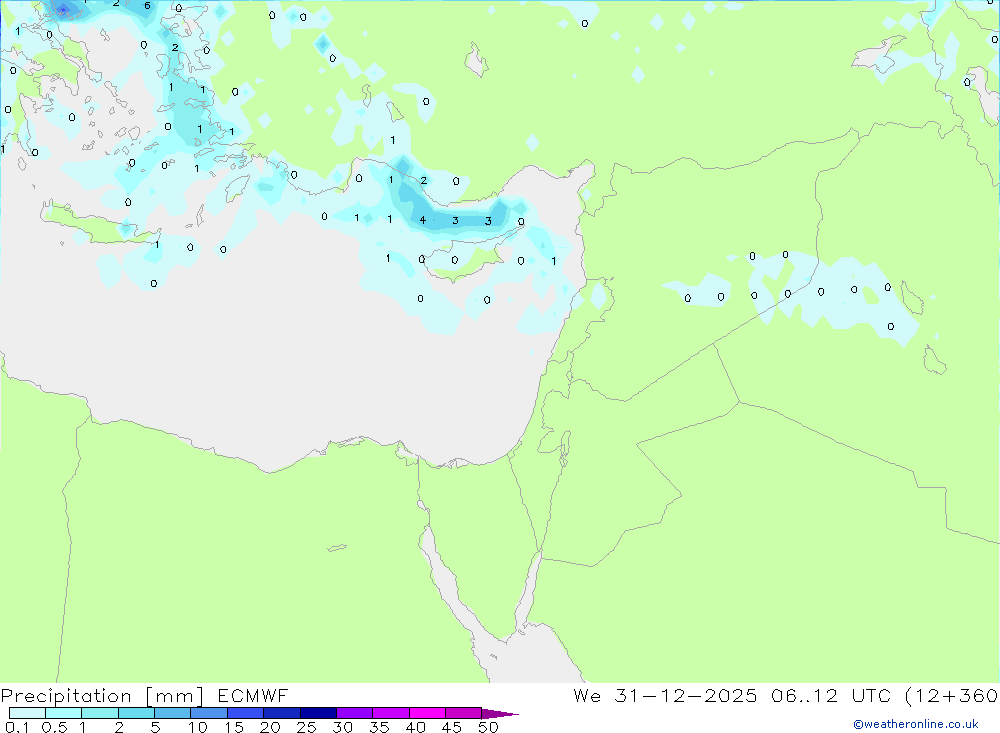Select the 40–45 mm legend color swatch
The width and height of the screenshot is (1000, 733).
tap(427, 713)
